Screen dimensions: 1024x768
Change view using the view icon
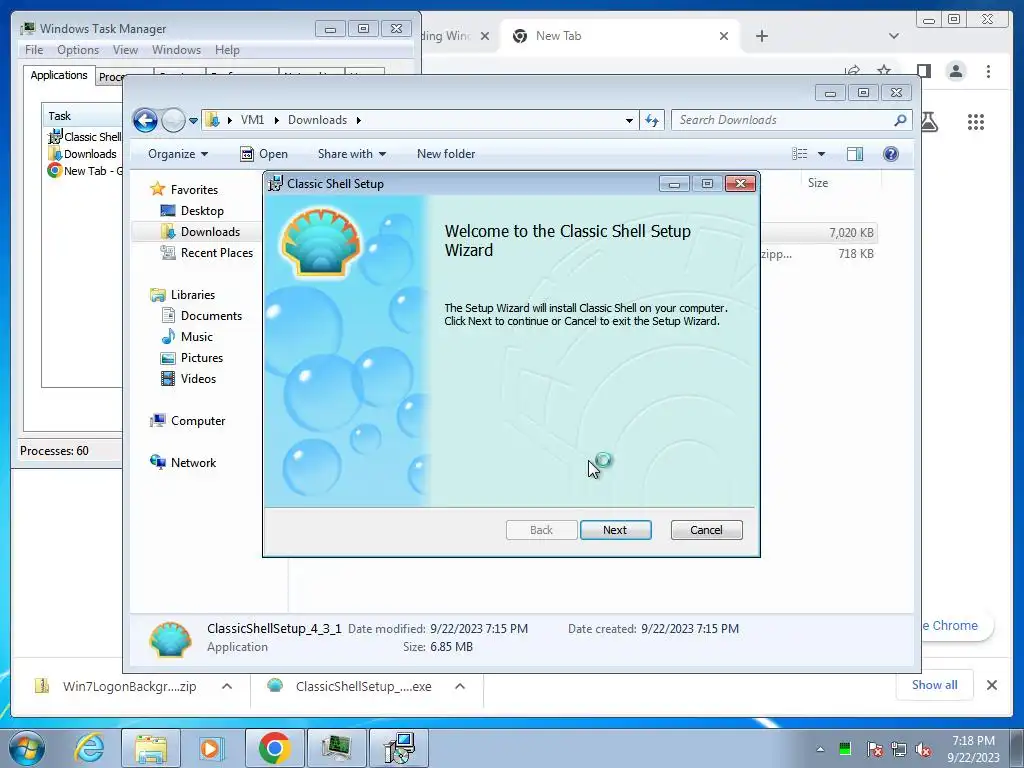(x=800, y=154)
